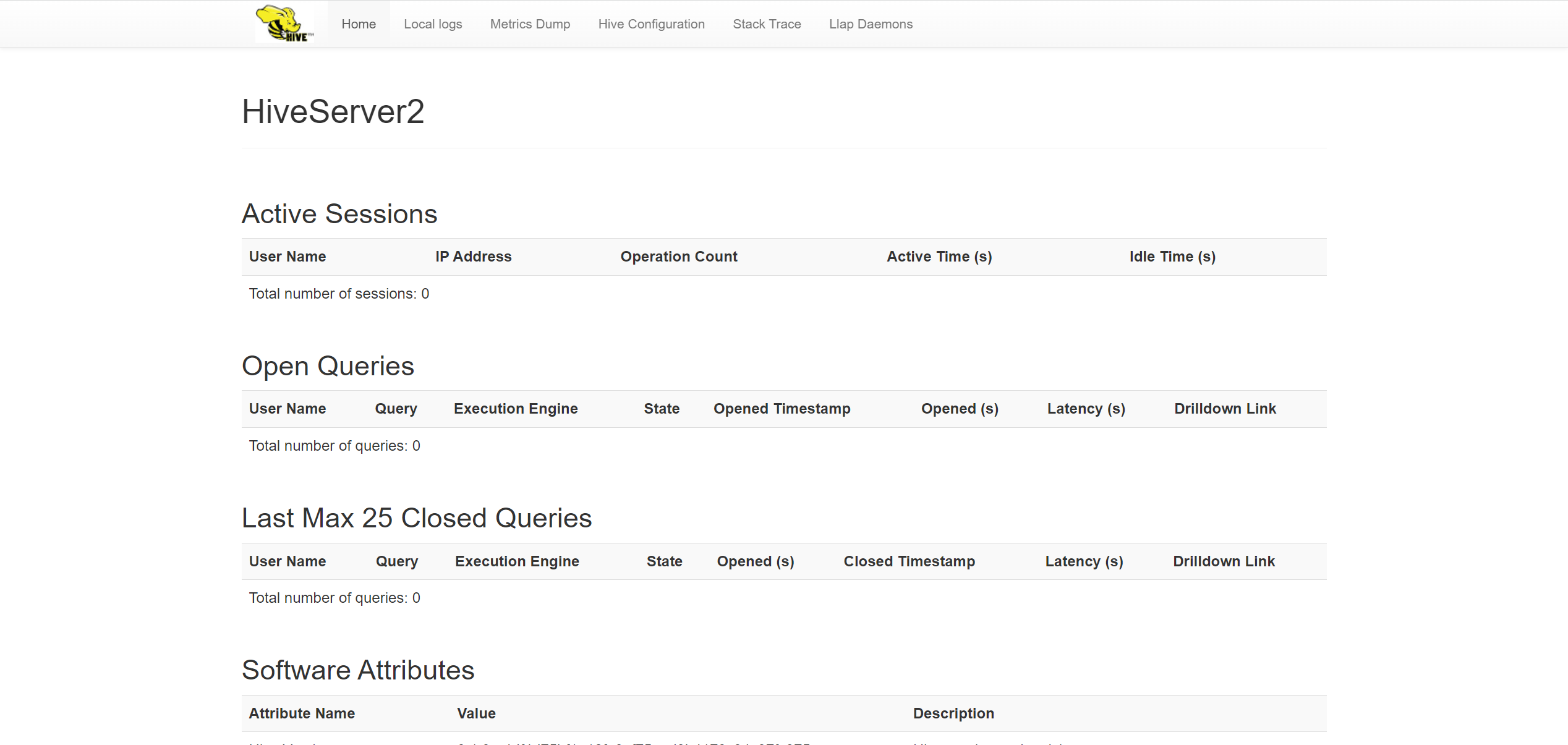Open the Metrics Dump page

click(x=530, y=24)
